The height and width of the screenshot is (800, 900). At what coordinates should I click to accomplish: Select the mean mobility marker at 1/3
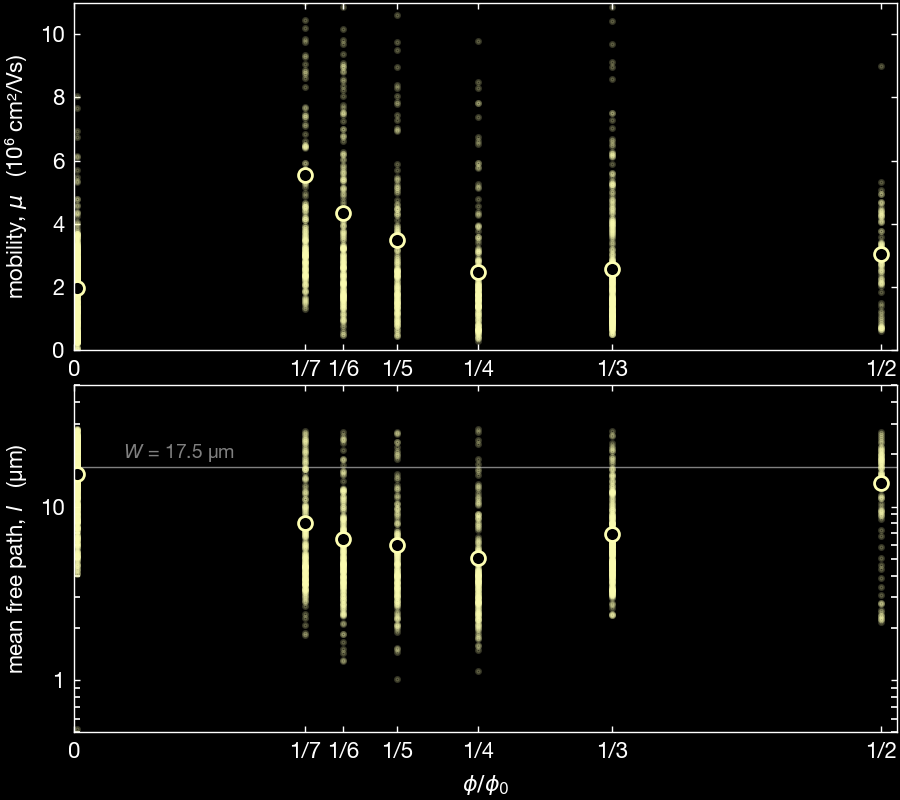(x=612, y=270)
